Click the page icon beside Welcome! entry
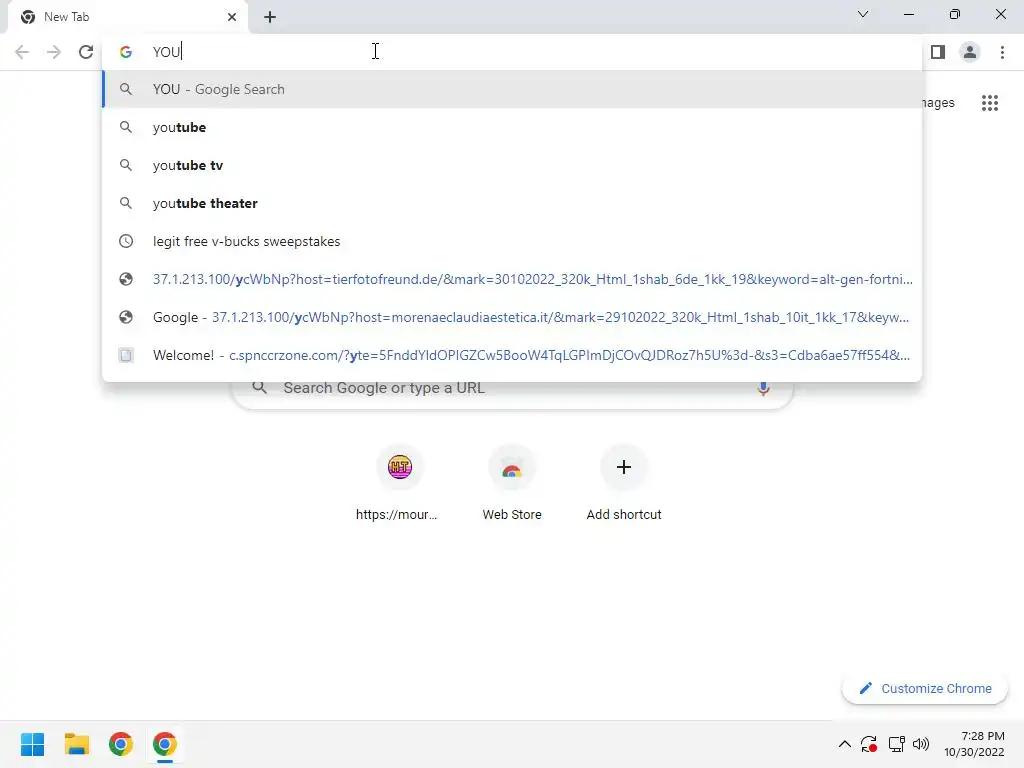Screen dimensions: 1024x768 click(x=126, y=355)
